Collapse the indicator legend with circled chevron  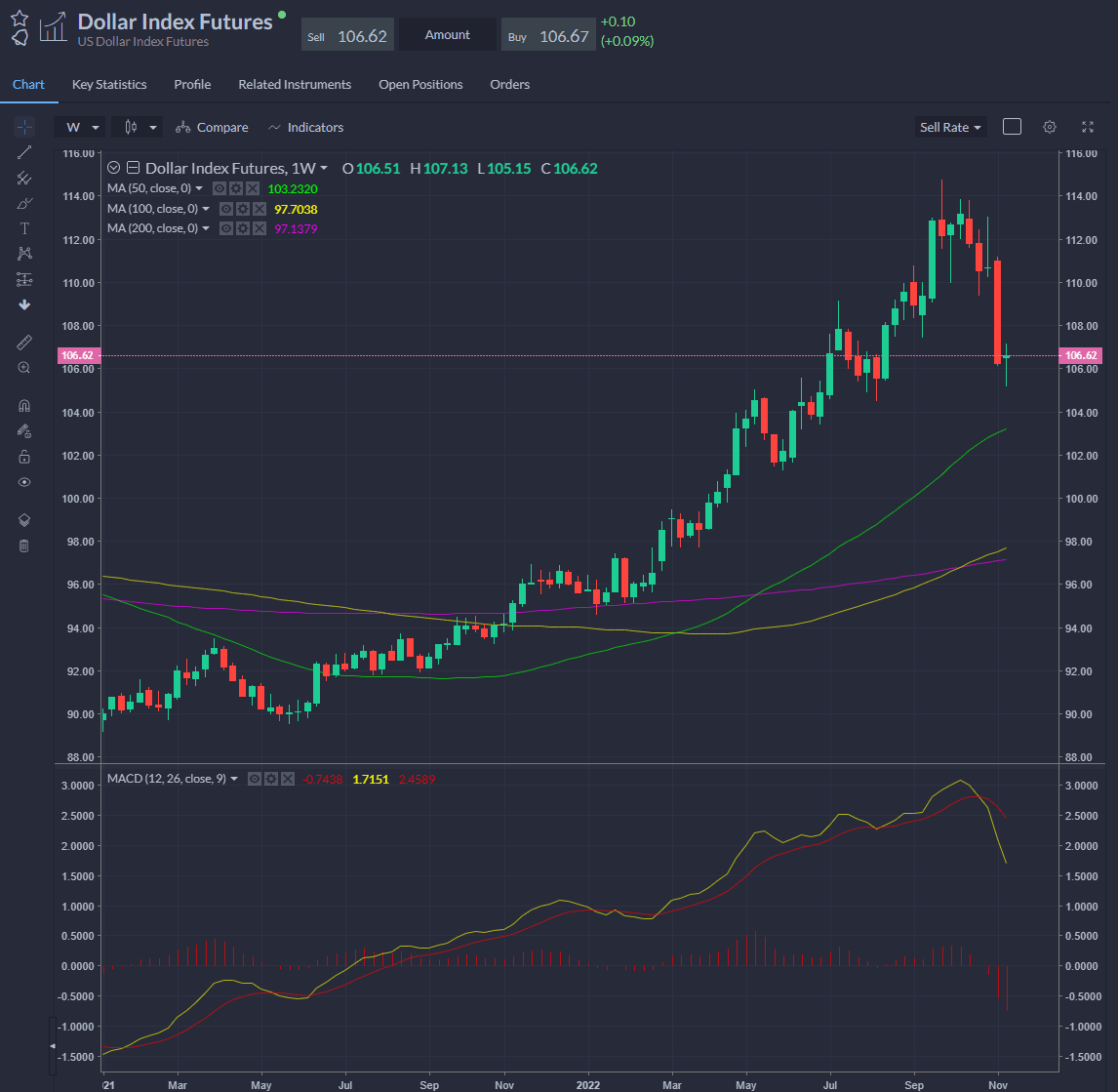[x=113, y=168]
